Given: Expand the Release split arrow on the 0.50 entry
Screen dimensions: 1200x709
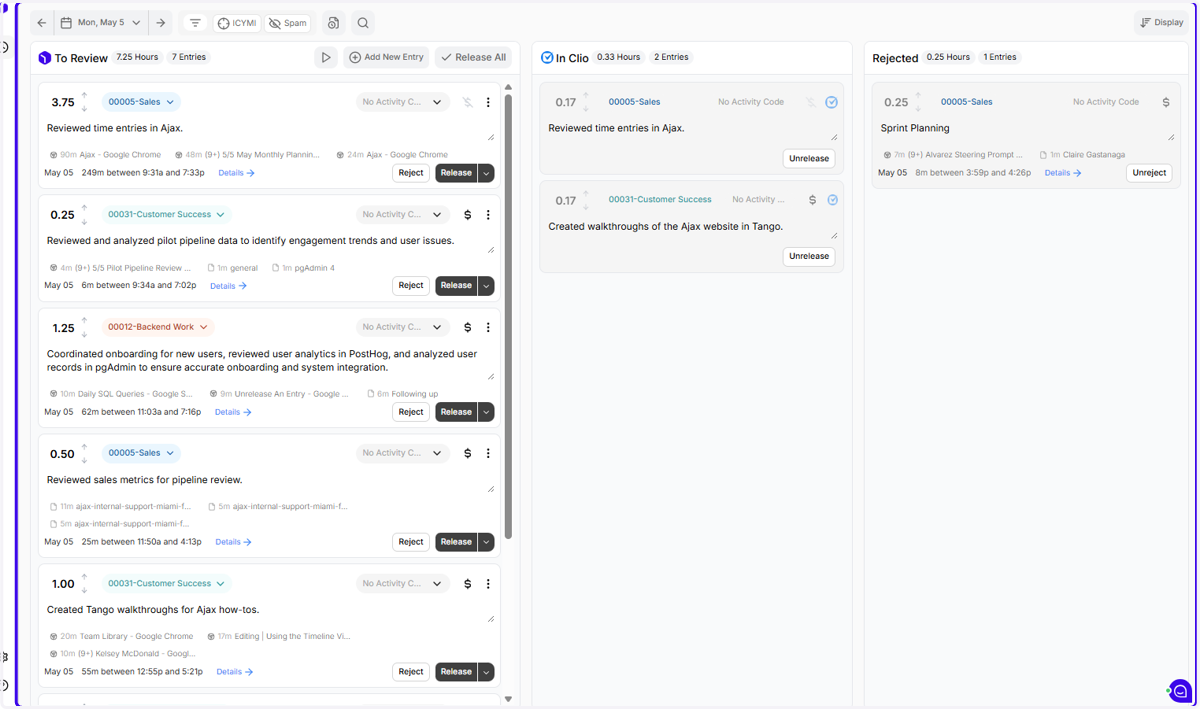Looking at the screenshot, I should (x=486, y=542).
